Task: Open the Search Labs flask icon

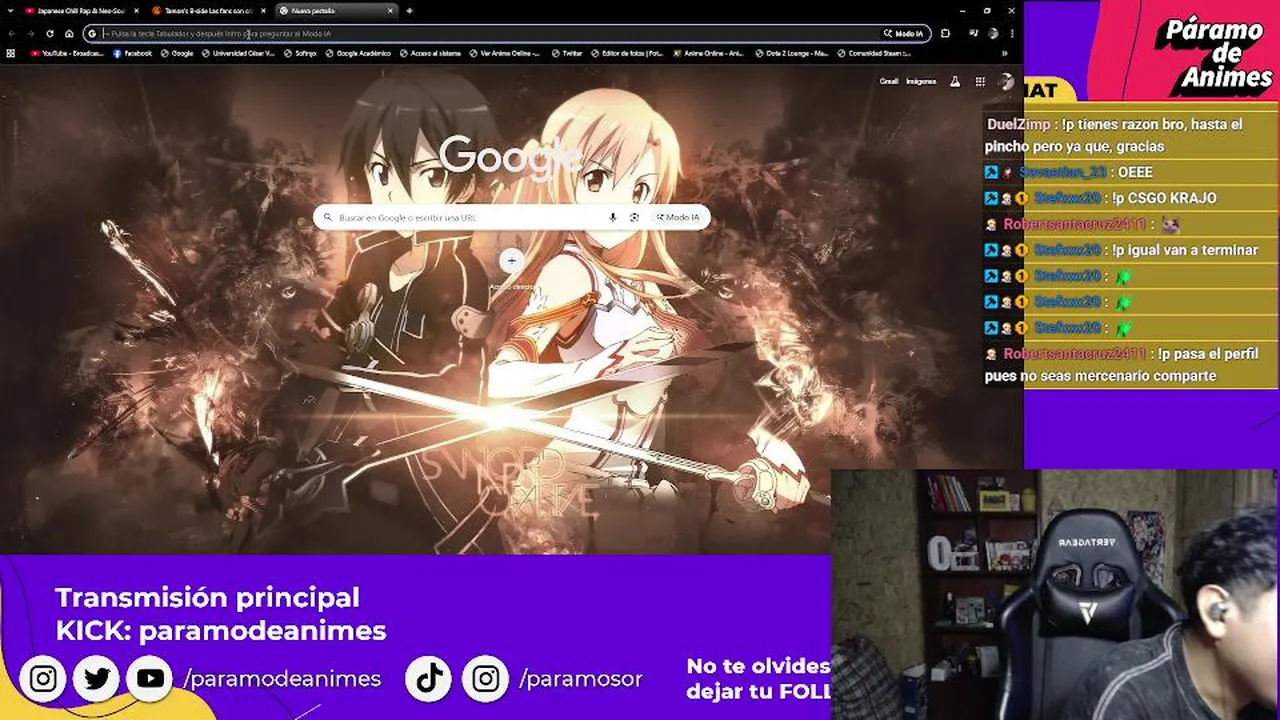Action: (x=955, y=81)
